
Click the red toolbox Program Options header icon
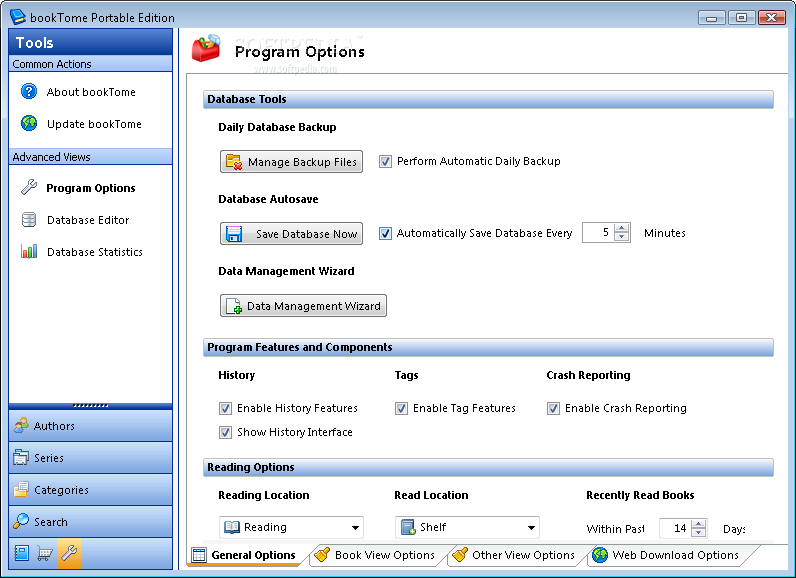(x=206, y=49)
